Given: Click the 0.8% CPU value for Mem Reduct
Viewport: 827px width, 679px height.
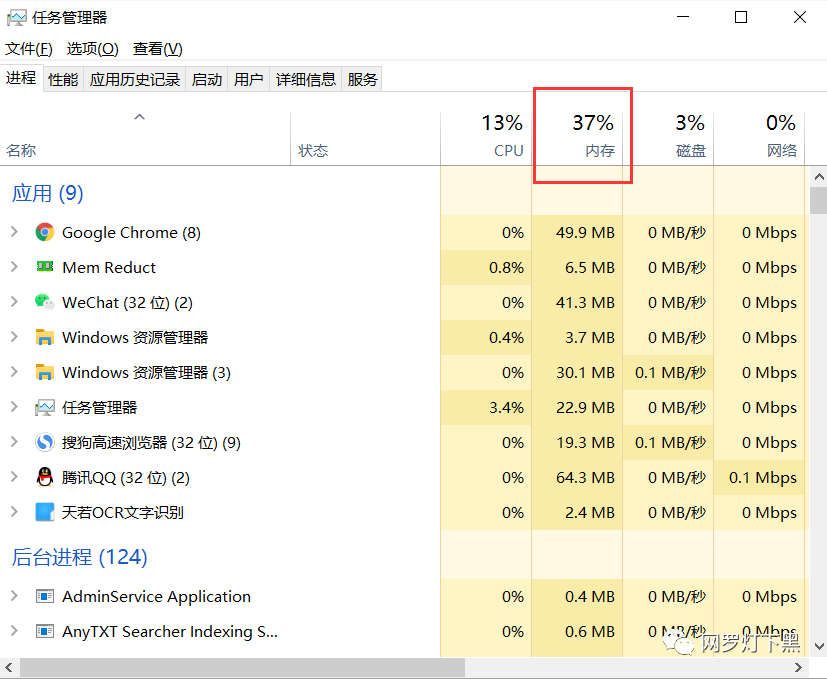Looking at the screenshot, I should pyautogui.click(x=506, y=267).
